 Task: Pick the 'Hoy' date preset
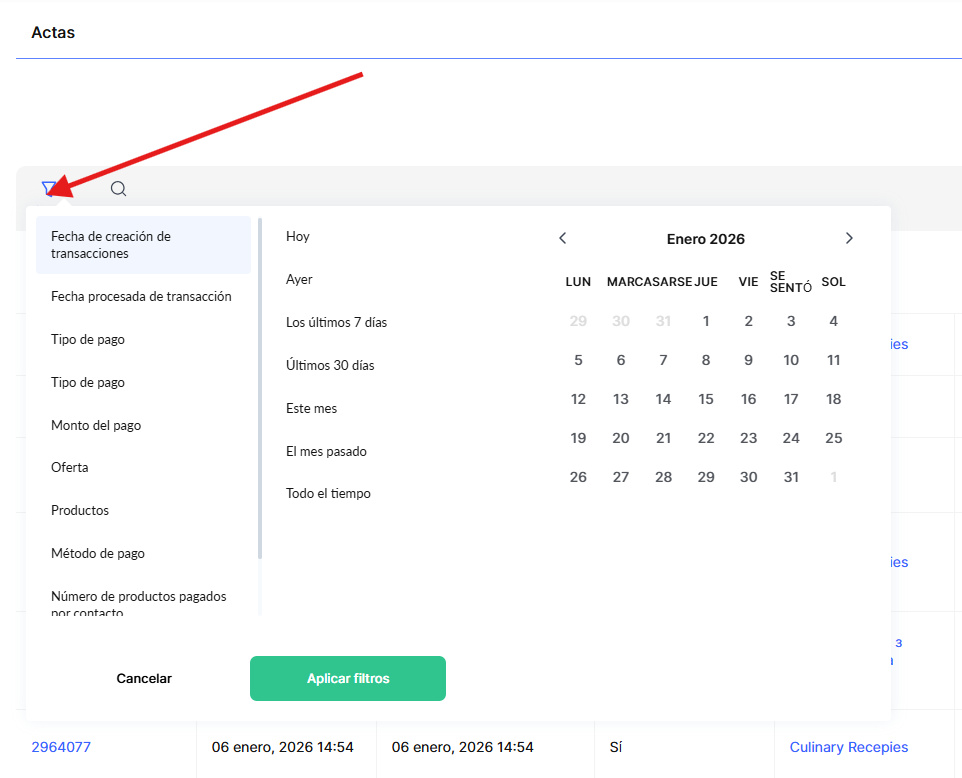click(298, 237)
